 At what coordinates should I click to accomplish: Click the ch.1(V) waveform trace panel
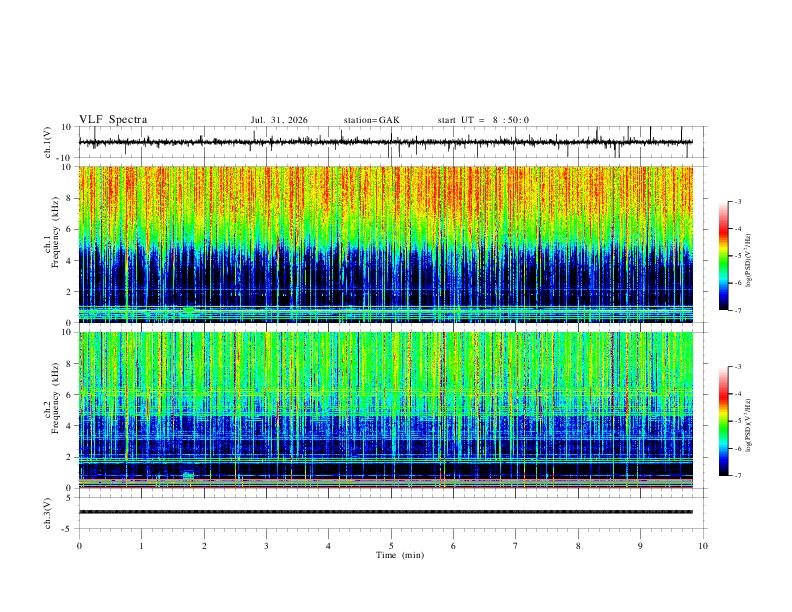click(x=385, y=142)
